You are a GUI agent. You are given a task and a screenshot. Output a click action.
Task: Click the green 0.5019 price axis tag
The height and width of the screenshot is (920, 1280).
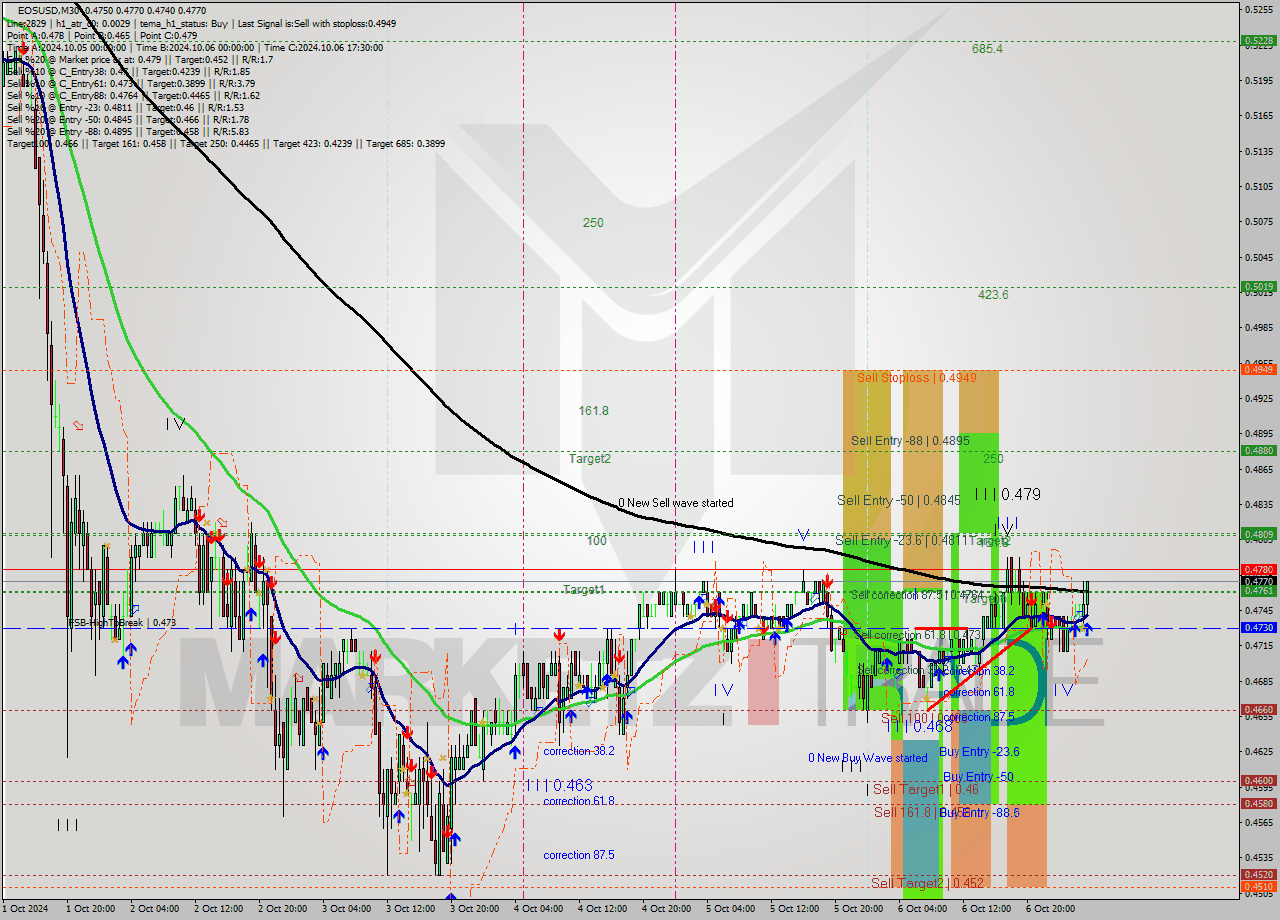1258,287
